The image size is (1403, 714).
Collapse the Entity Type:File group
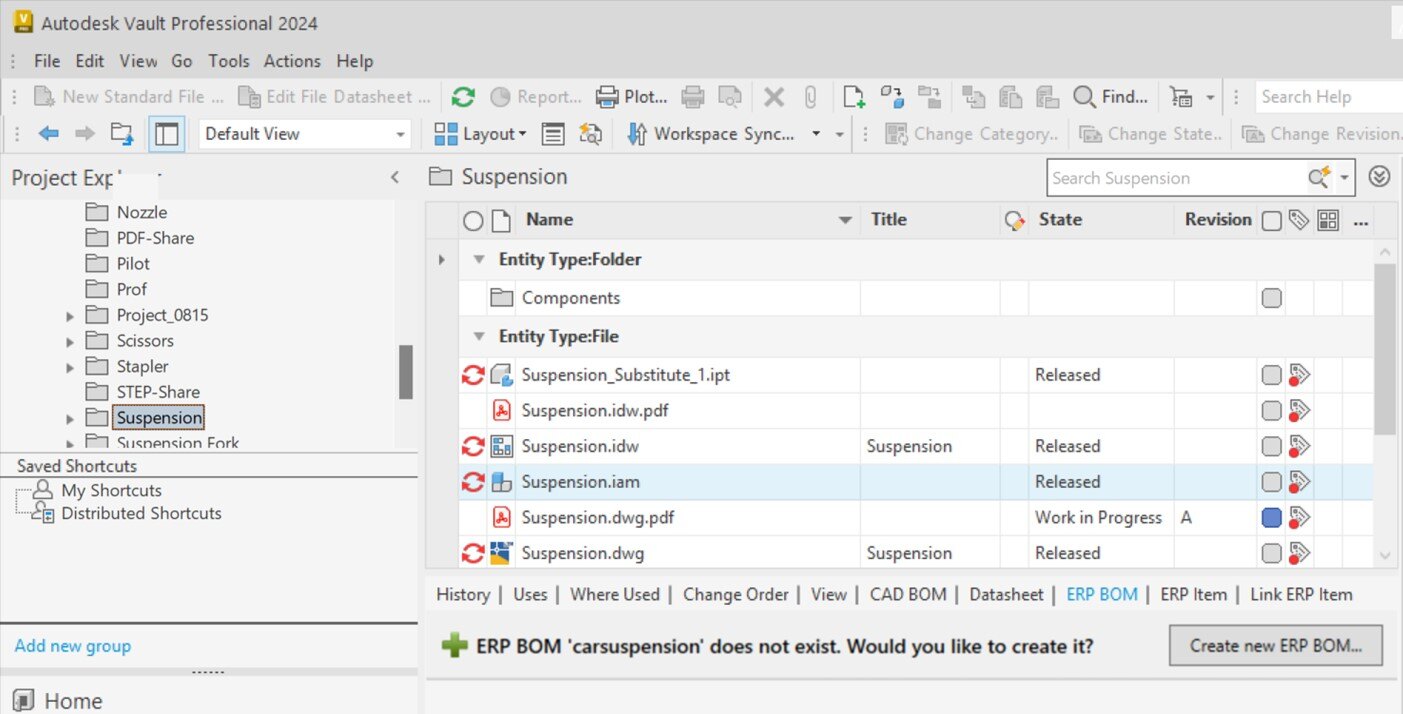[x=478, y=336]
